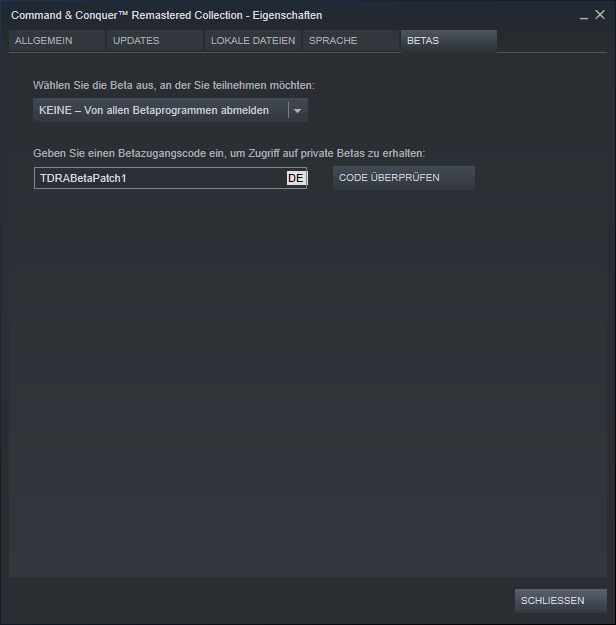The image size is (616, 625).
Task: Open the 'KEINE – Von allen Betaprogrammen abmelden' combo box
Action: click(170, 110)
